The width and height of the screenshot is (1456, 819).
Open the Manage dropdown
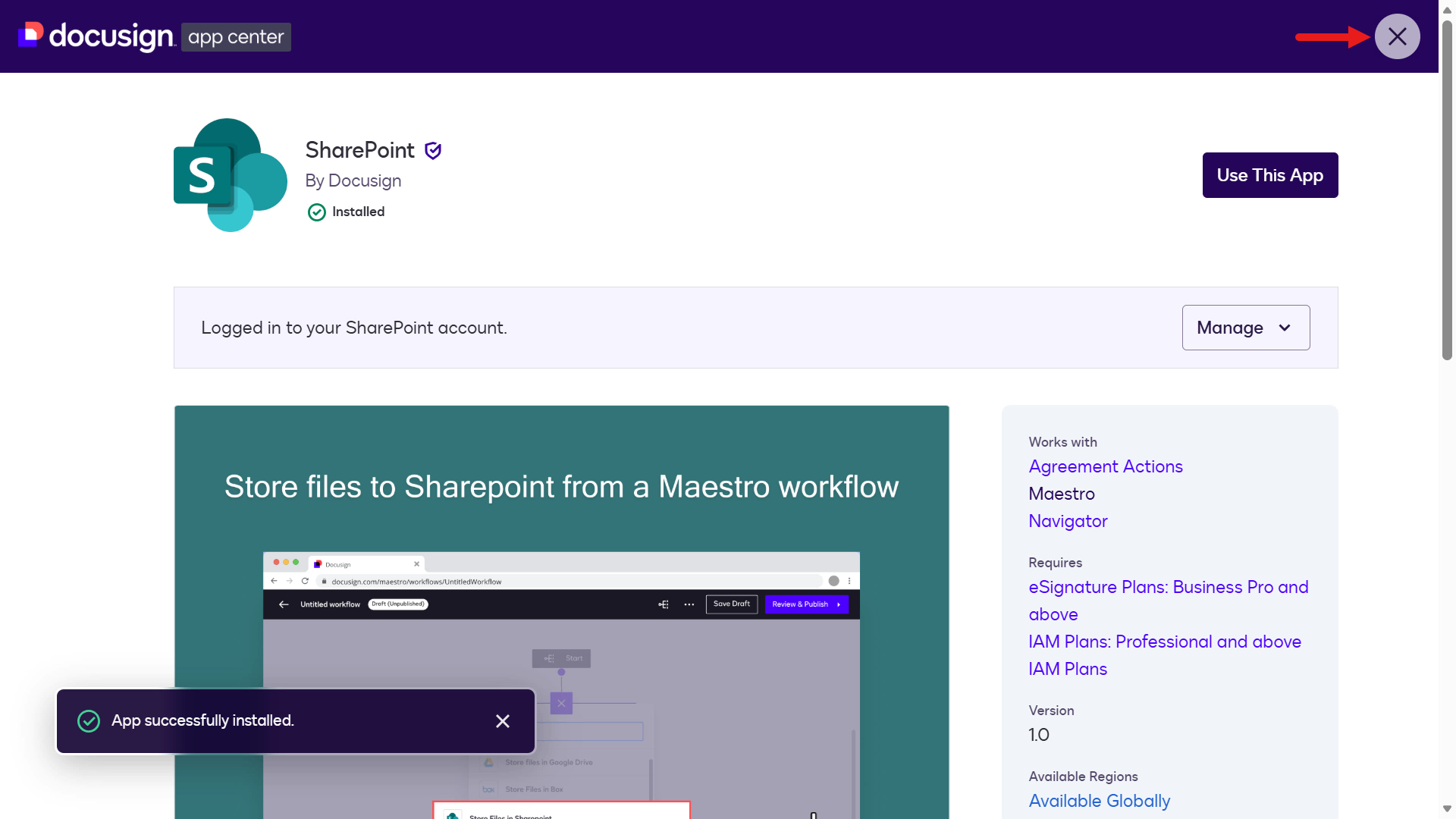pyautogui.click(x=1246, y=328)
